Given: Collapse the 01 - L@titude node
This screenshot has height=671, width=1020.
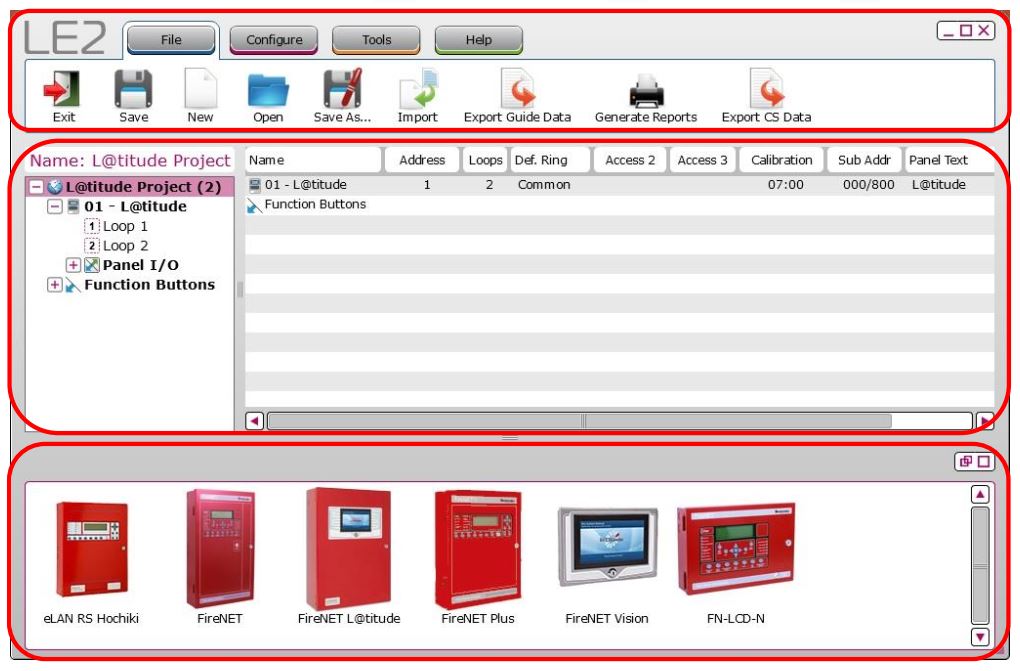Looking at the screenshot, I should (55, 207).
